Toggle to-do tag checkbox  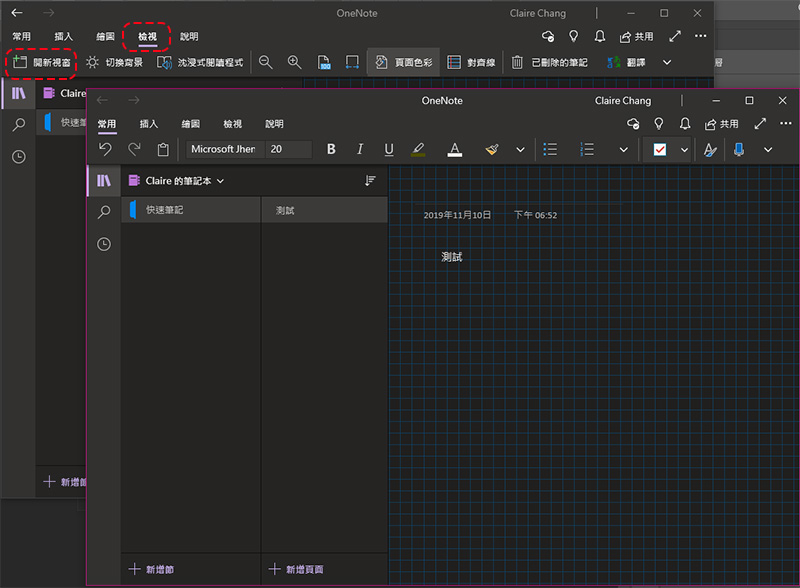660,150
